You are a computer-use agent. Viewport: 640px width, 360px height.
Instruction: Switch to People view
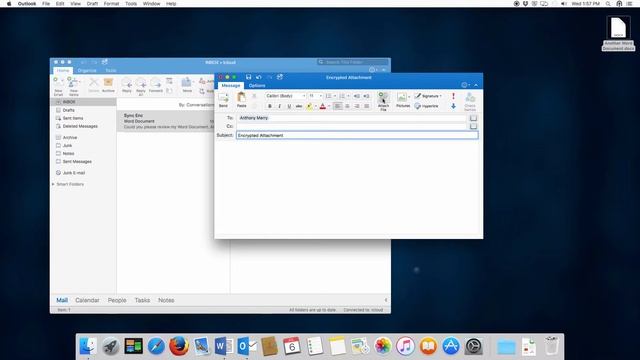pos(117,300)
